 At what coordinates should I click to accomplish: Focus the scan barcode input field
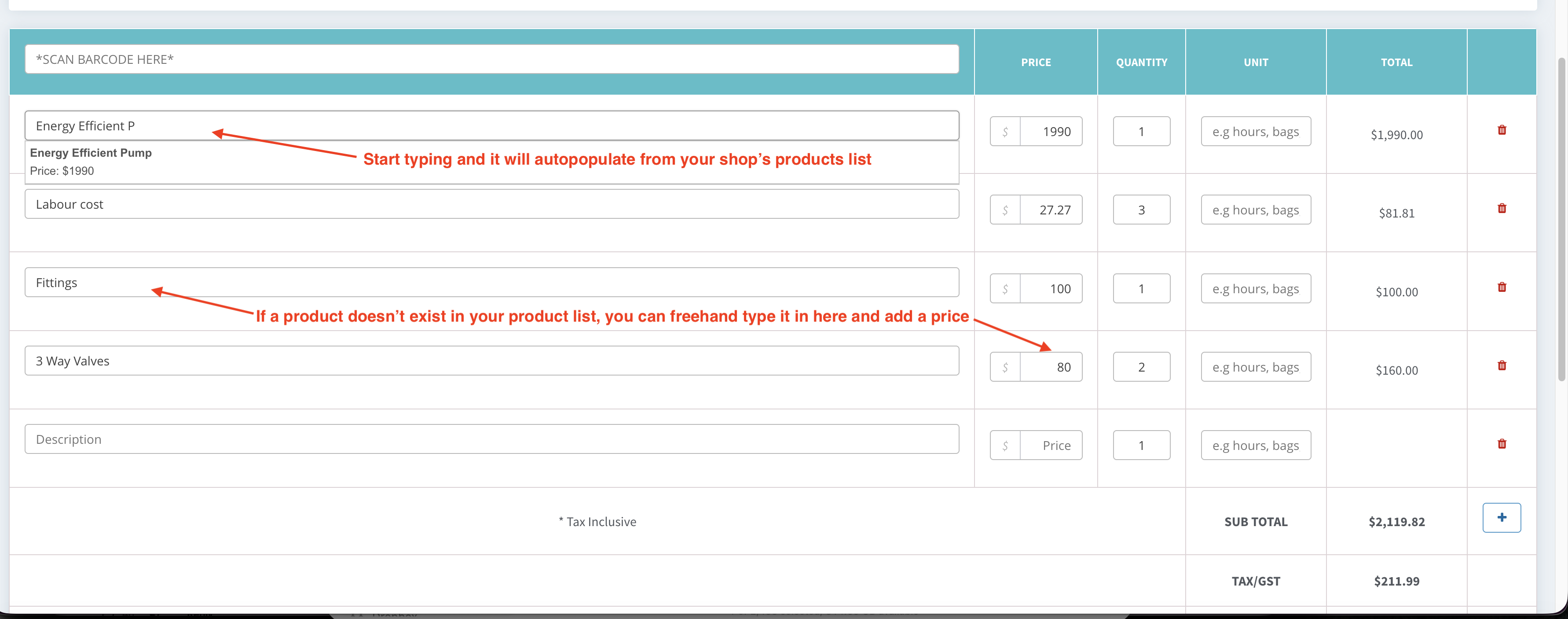(492, 59)
